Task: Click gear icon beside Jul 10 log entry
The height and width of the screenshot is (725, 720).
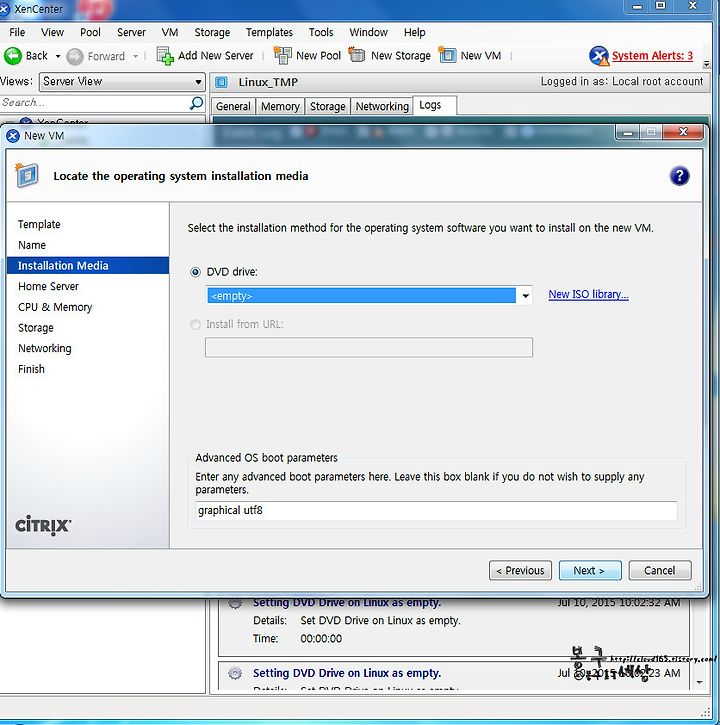Action: 235,603
